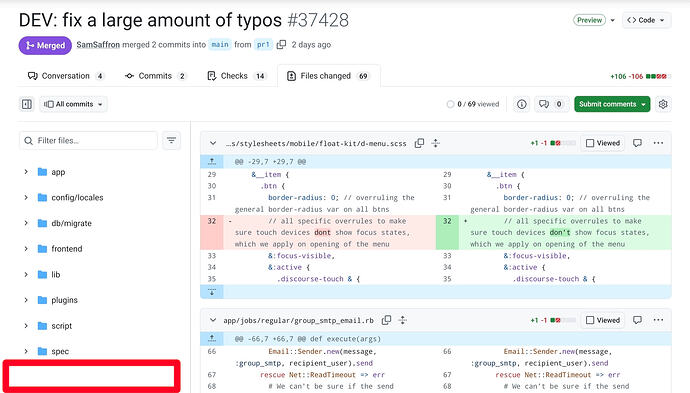This screenshot has height=393, width=690.
Task: Open the Code dropdown
Action: pos(646,20)
